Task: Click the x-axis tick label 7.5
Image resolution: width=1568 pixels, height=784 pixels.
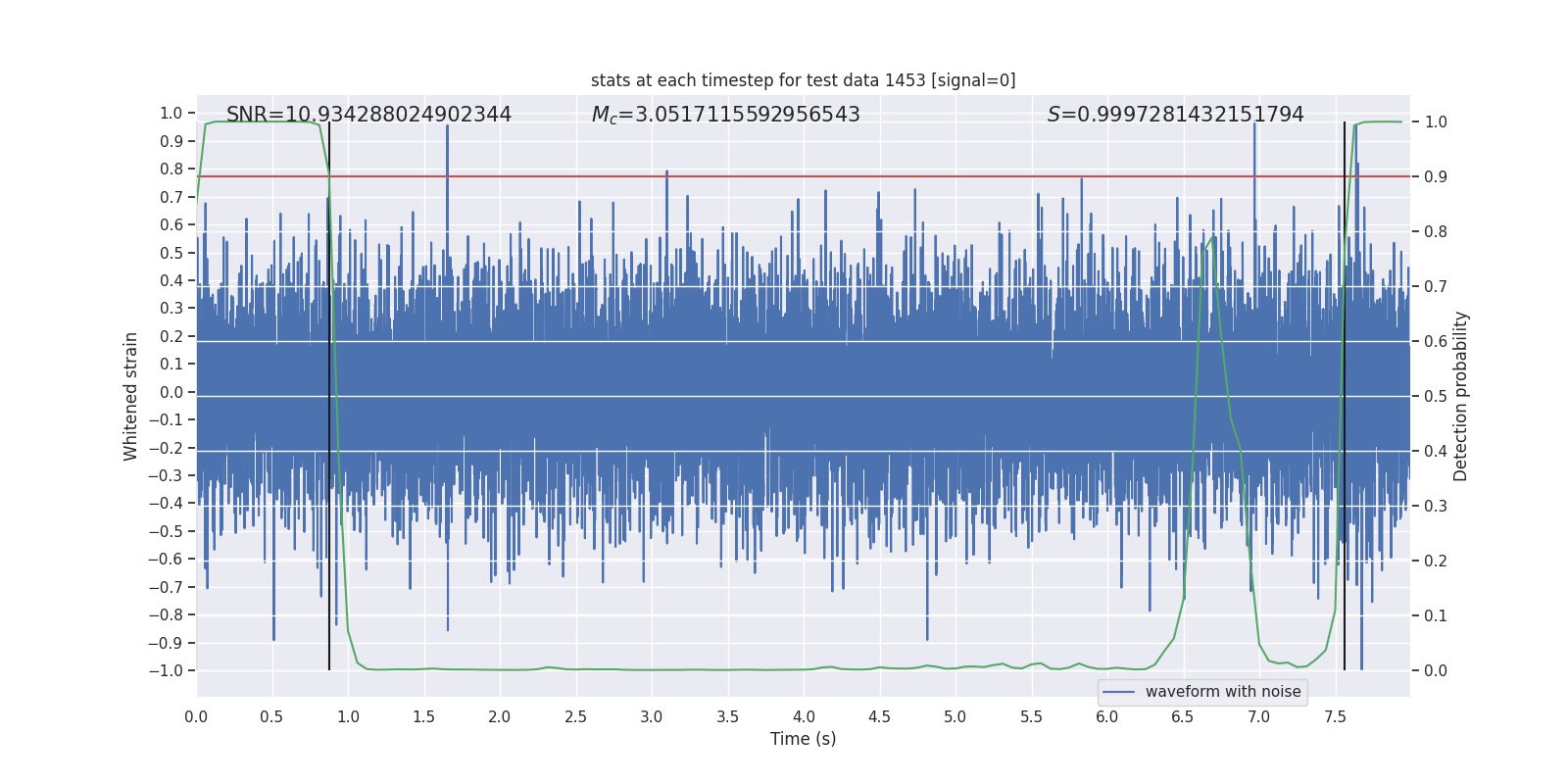Action: point(1335,716)
